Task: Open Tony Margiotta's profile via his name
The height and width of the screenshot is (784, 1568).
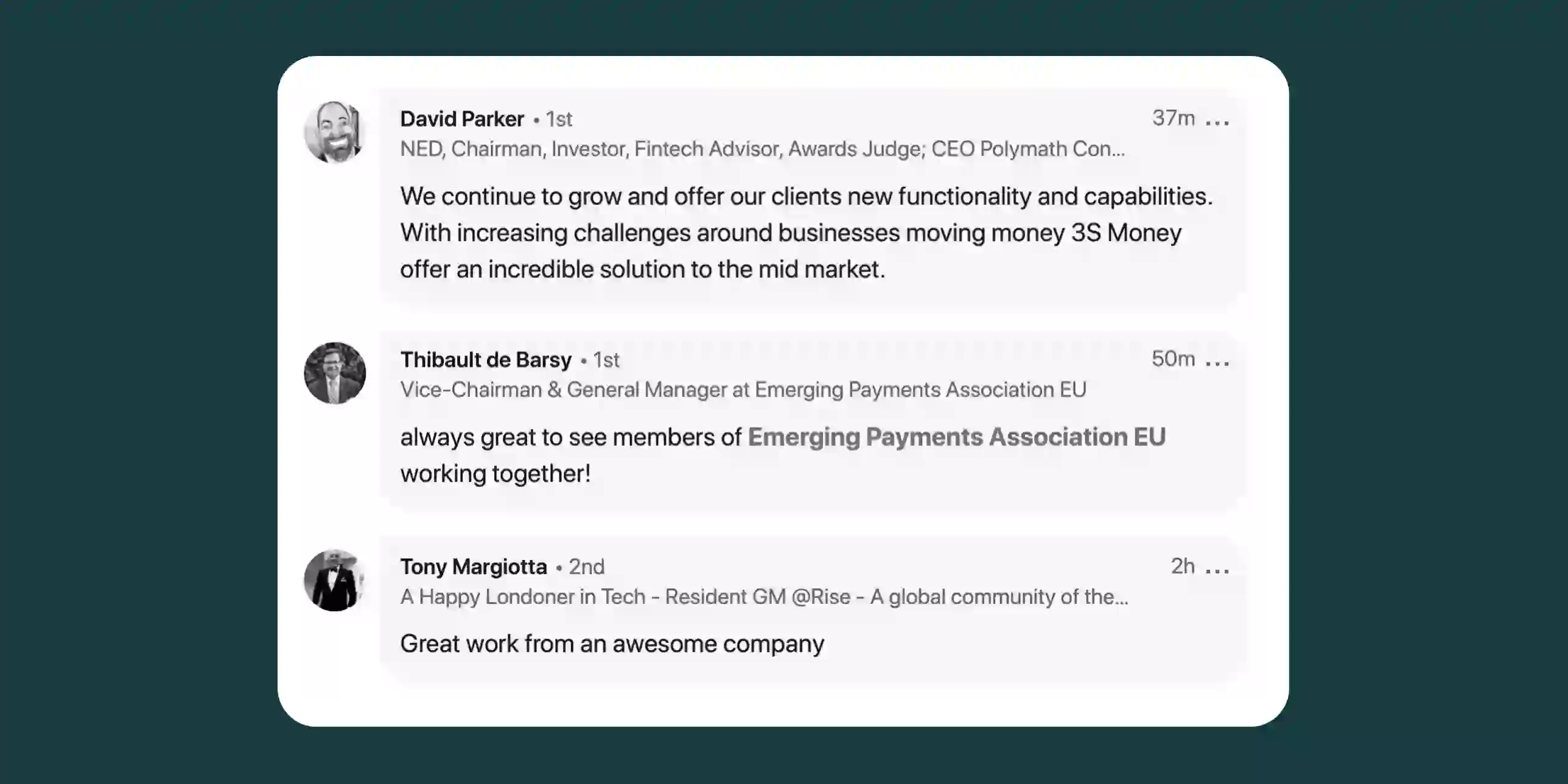Action: [474, 566]
